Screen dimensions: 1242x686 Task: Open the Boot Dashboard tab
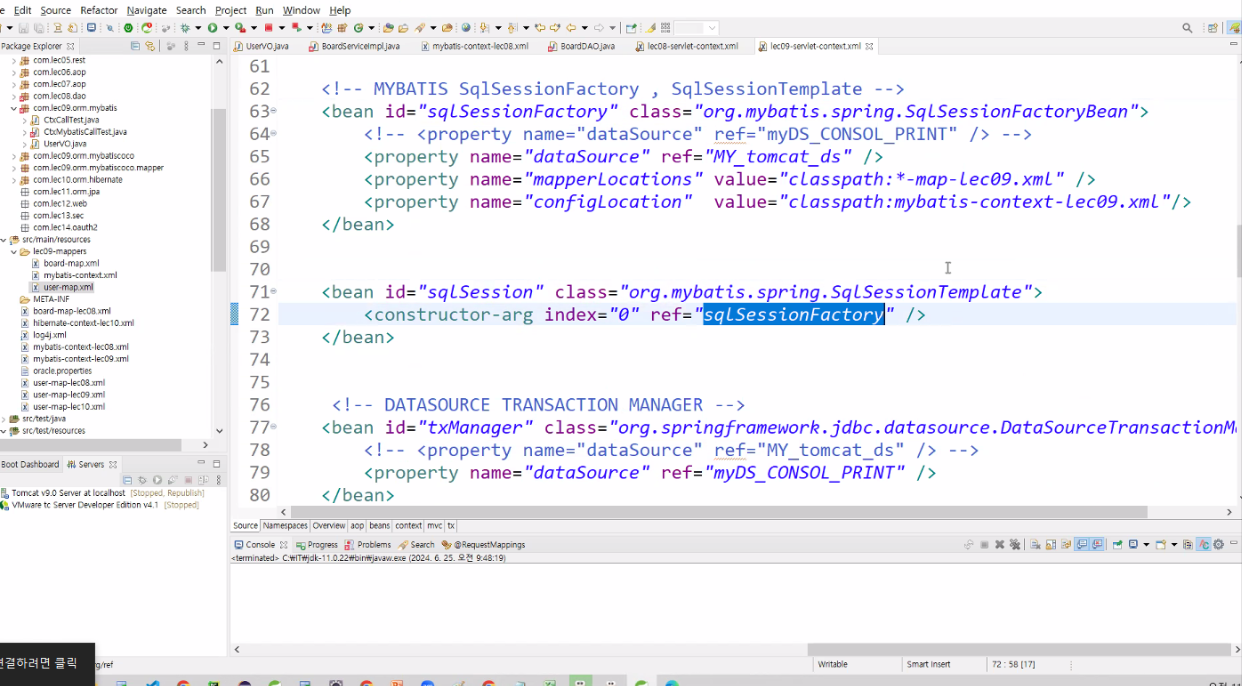pos(30,464)
